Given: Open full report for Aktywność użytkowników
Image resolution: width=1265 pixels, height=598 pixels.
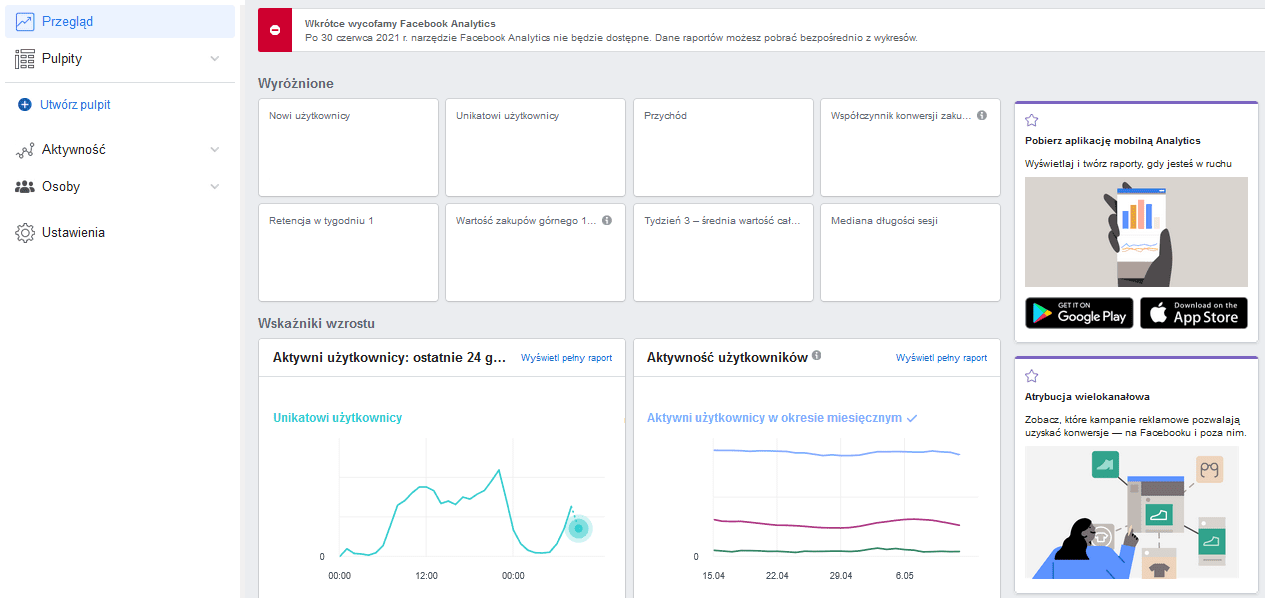Looking at the screenshot, I should click(941, 357).
